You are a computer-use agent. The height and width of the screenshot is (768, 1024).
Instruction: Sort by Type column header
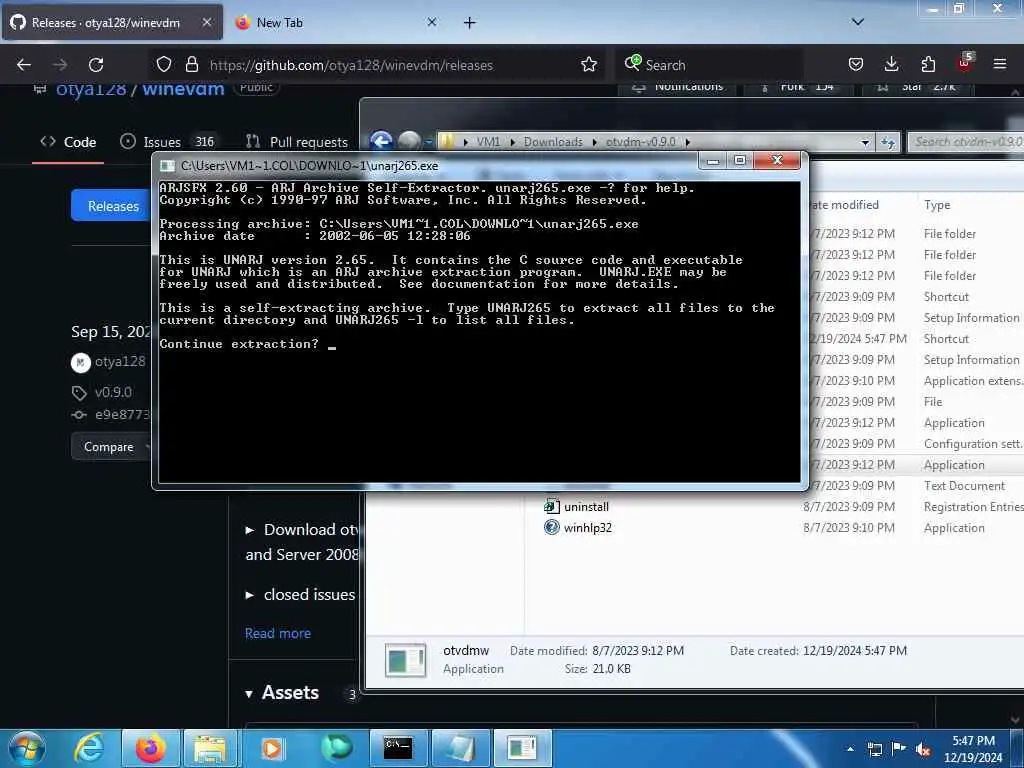936,205
